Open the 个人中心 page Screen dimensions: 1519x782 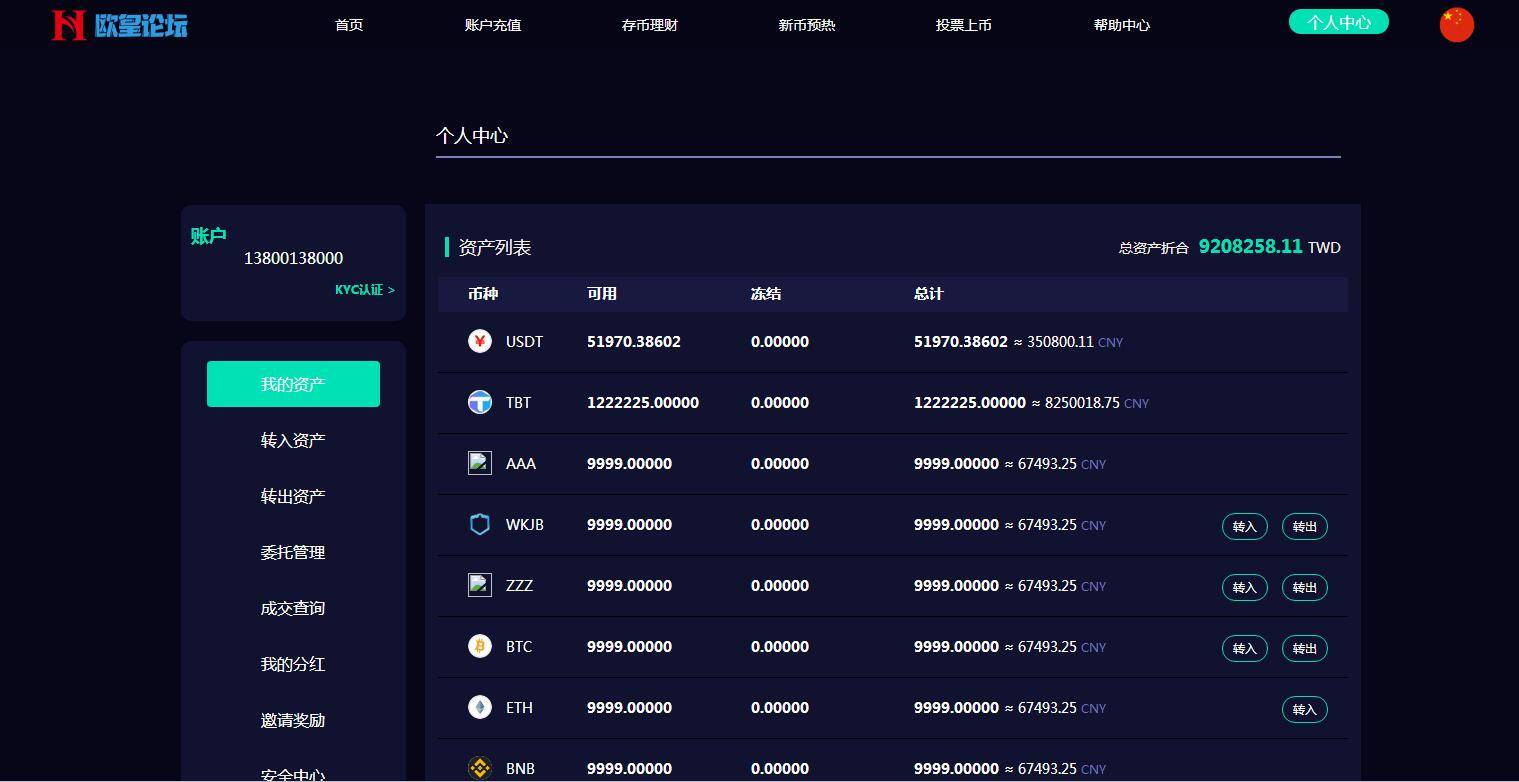(x=1338, y=20)
